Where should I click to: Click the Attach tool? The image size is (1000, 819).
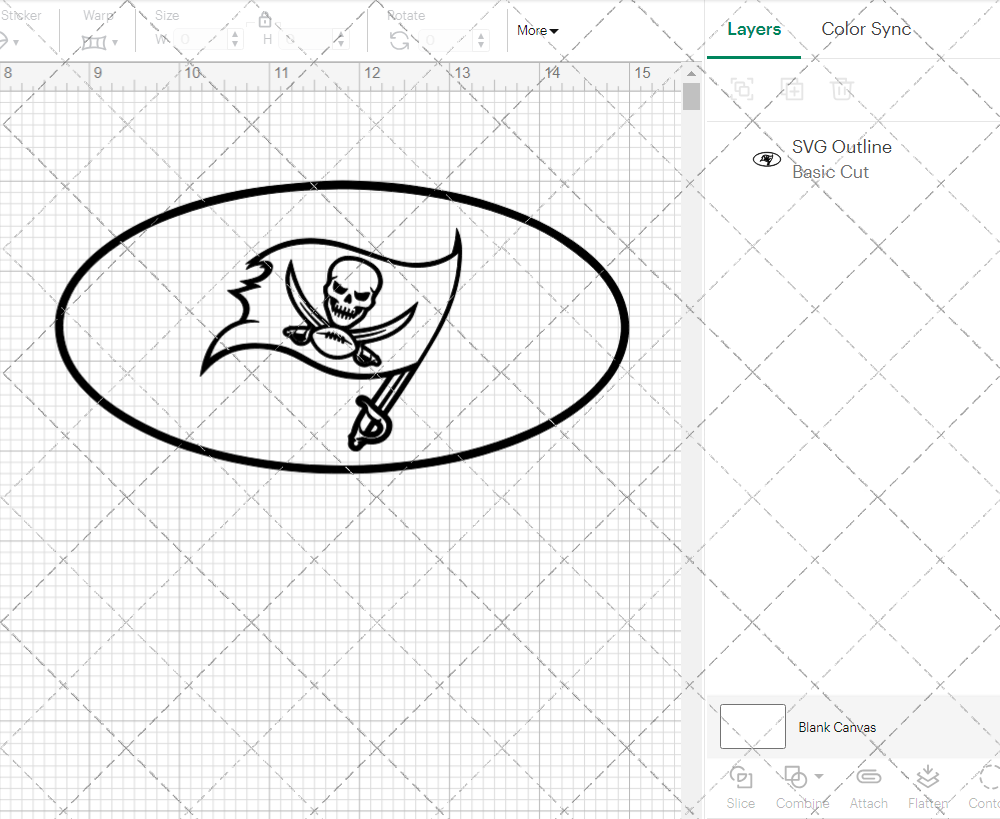pyautogui.click(x=868, y=788)
